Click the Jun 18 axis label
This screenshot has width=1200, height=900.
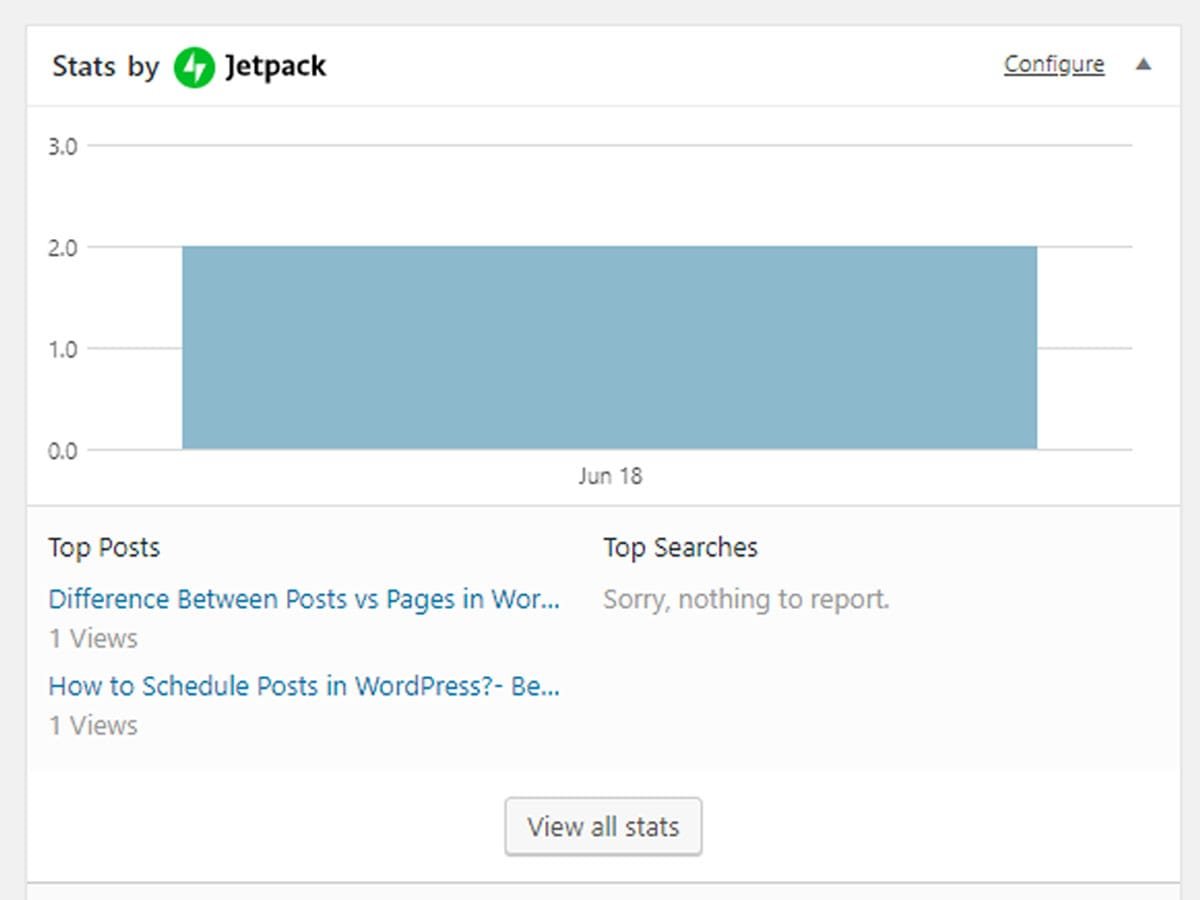pyautogui.click(x=610, y=476)
